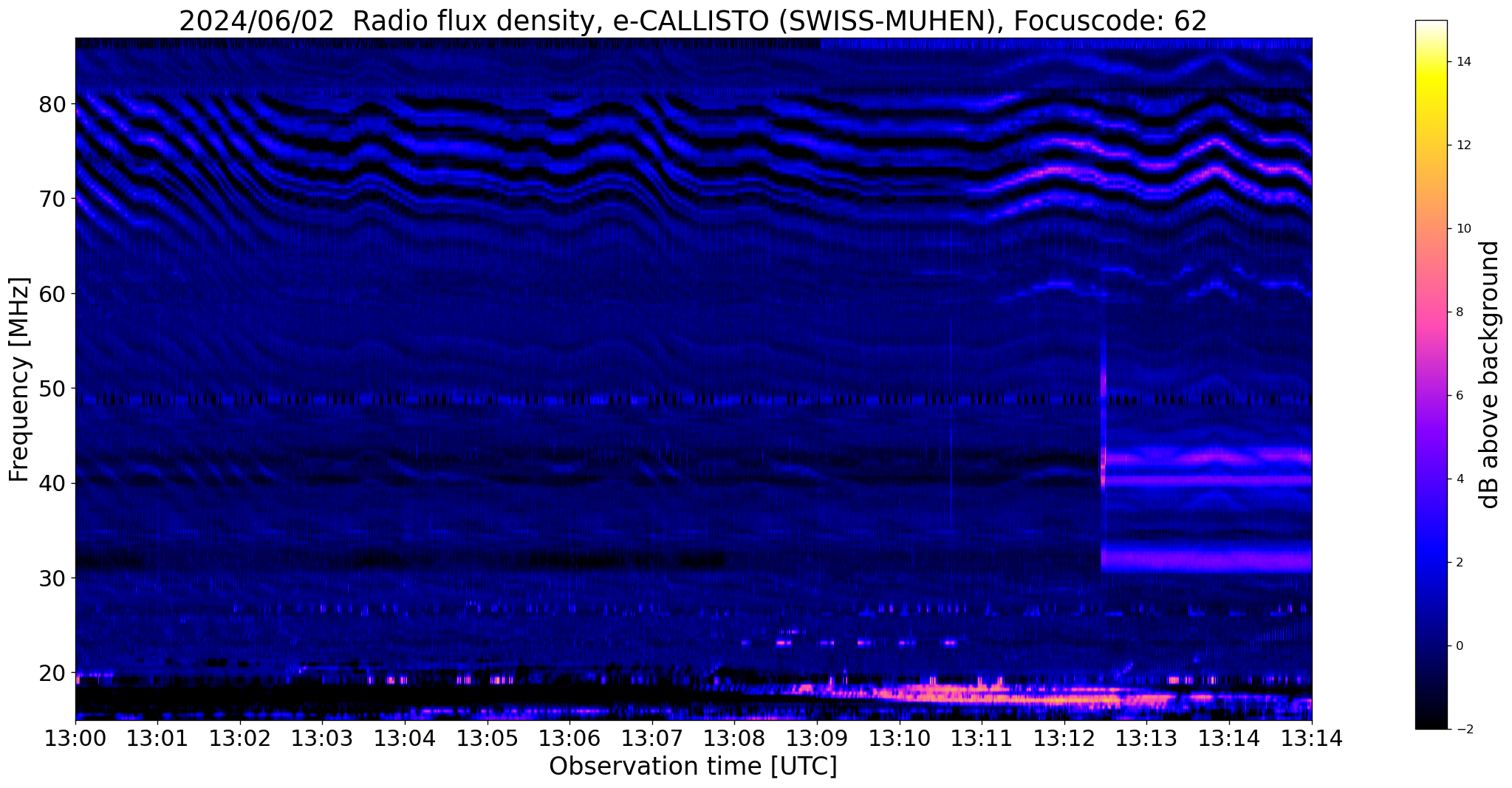Click the 13:06 time tick label
The width and height of the screenshot is (1512, 788).
pos(569,737)
